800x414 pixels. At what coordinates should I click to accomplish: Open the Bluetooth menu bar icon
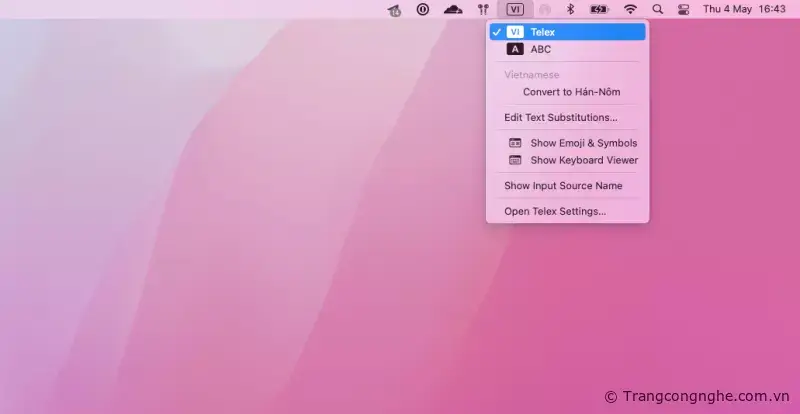click(x=571, y=9)
